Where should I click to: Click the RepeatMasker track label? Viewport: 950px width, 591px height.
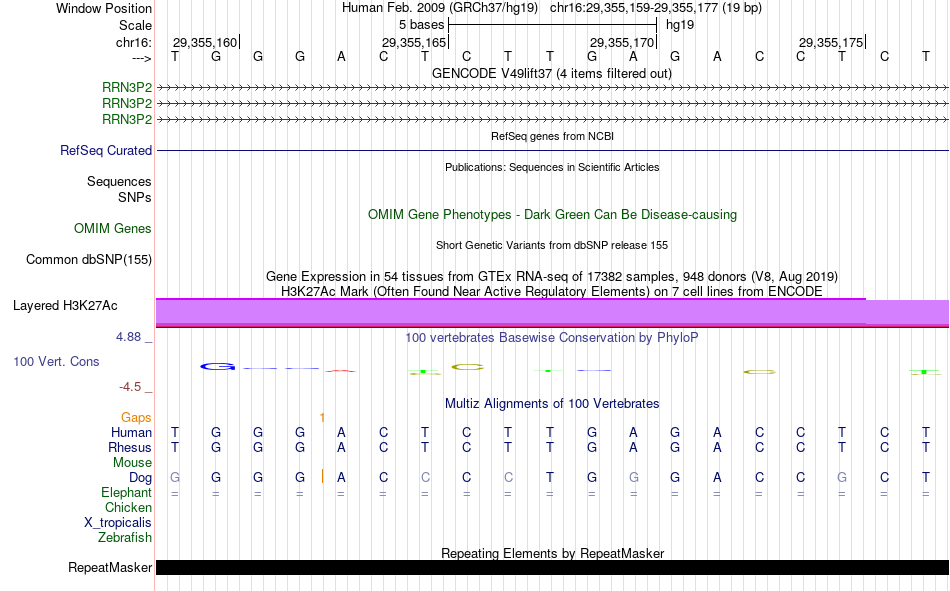(x=110, y=567)
